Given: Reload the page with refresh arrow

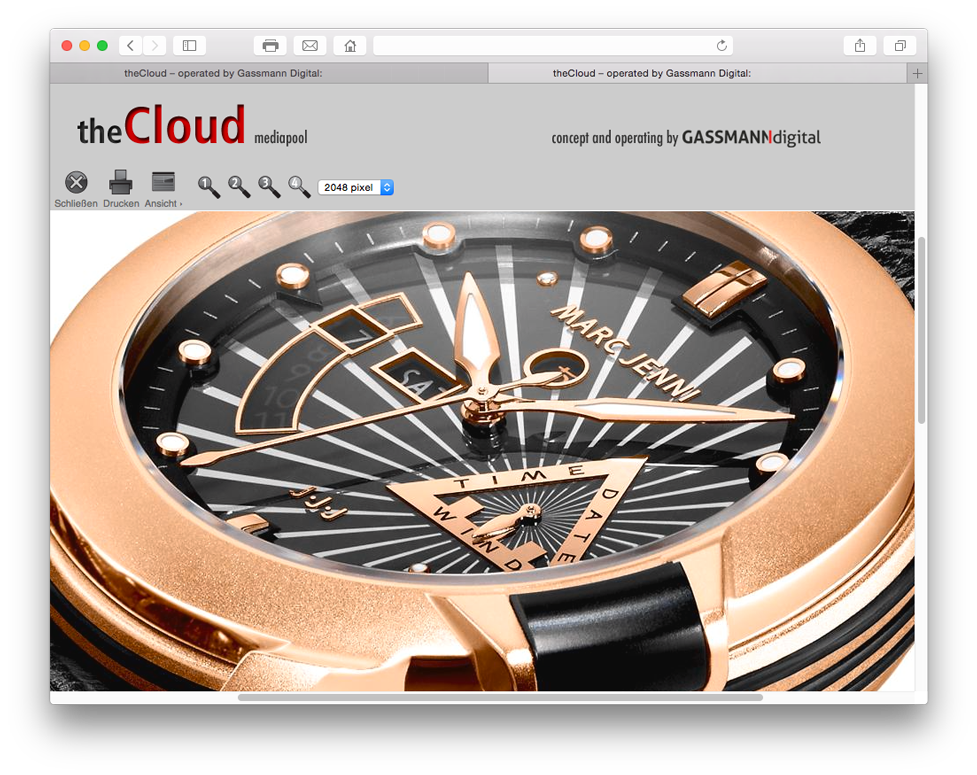Looking at the screenshot, I should click(722, 46).
